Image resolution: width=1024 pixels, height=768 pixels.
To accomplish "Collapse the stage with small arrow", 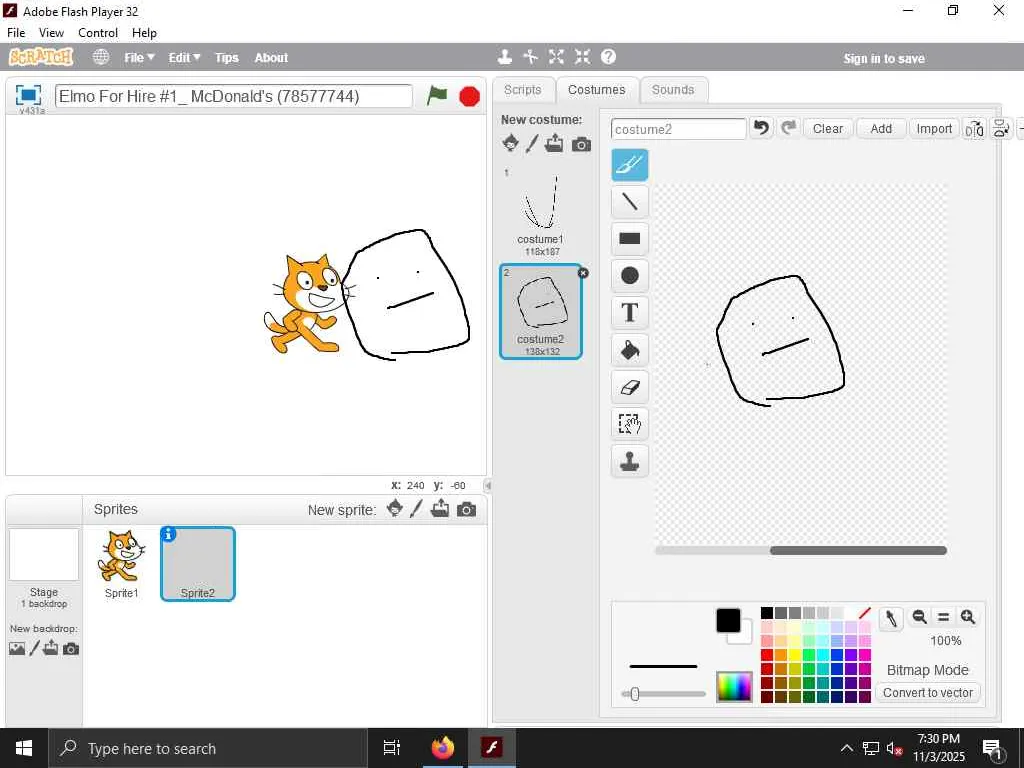I will (487, 485).
